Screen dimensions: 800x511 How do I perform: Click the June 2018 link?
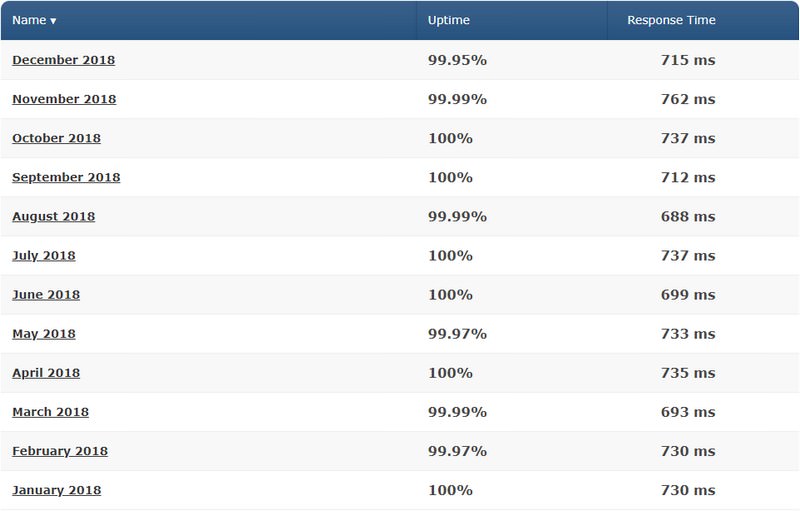point(46,294)
